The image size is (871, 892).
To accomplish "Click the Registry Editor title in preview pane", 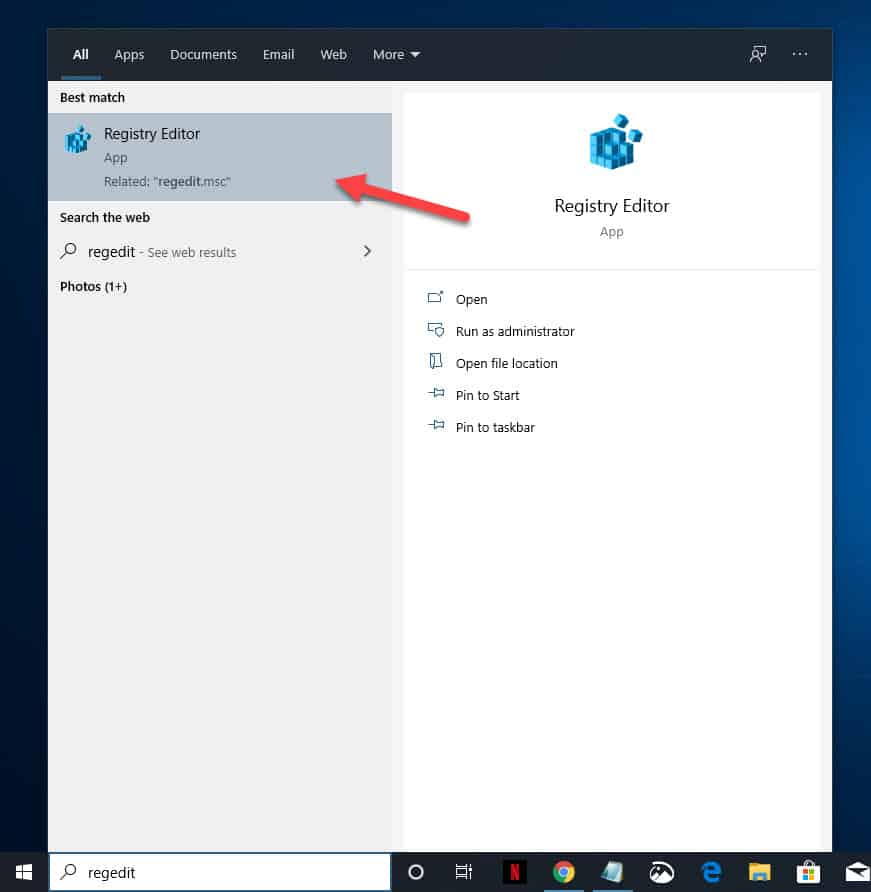I will [612, 206].
